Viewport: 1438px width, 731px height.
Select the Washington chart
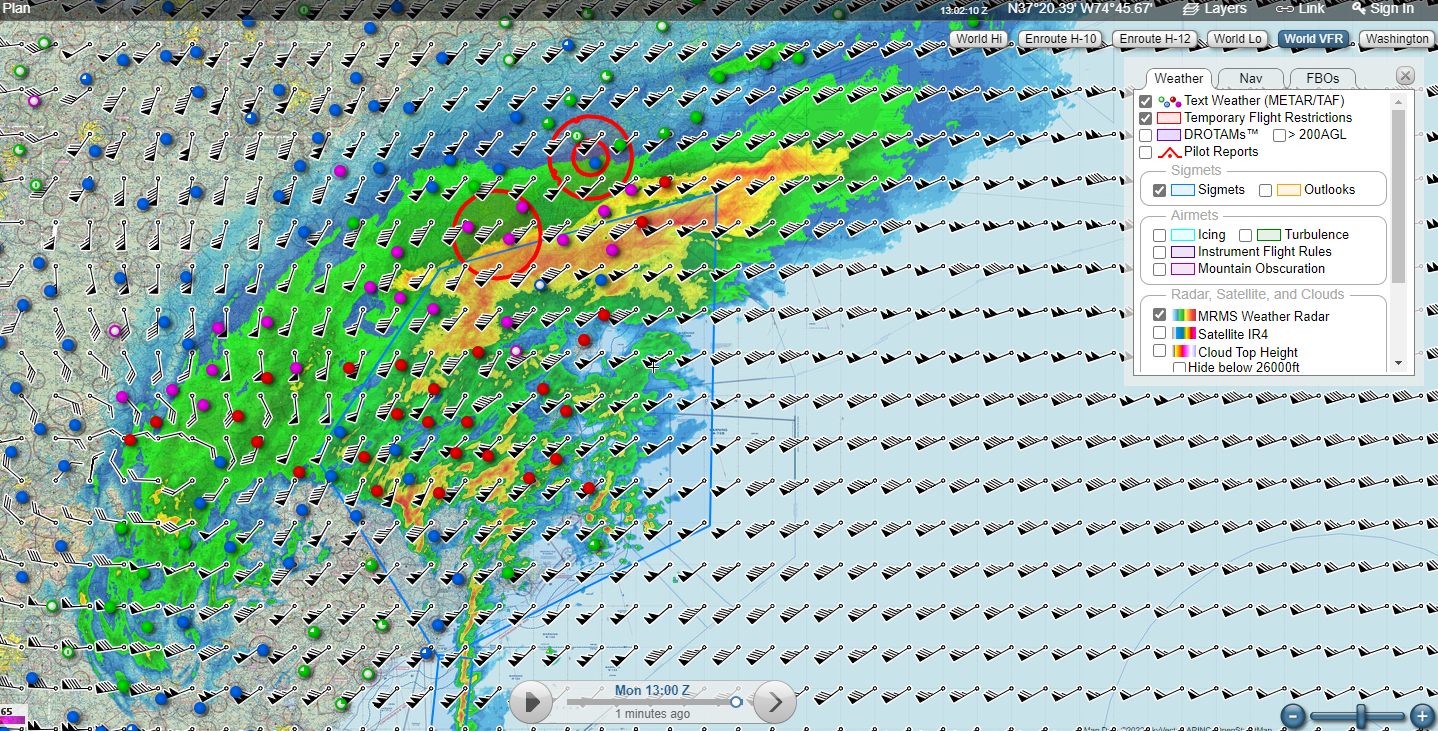click(1397, 39)
